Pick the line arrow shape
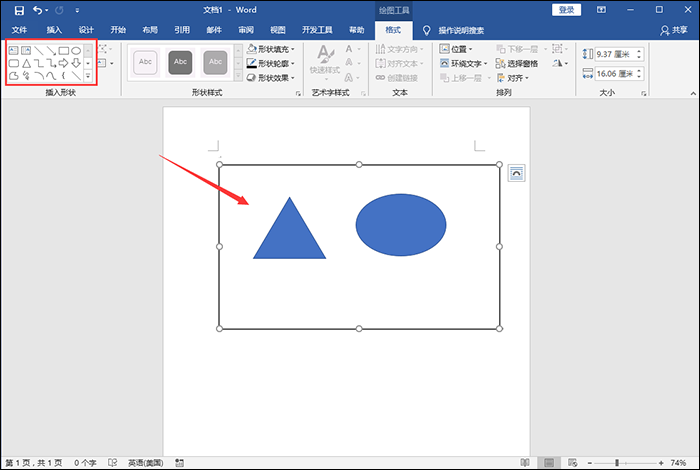700x470 pixels. pos(51,50)
